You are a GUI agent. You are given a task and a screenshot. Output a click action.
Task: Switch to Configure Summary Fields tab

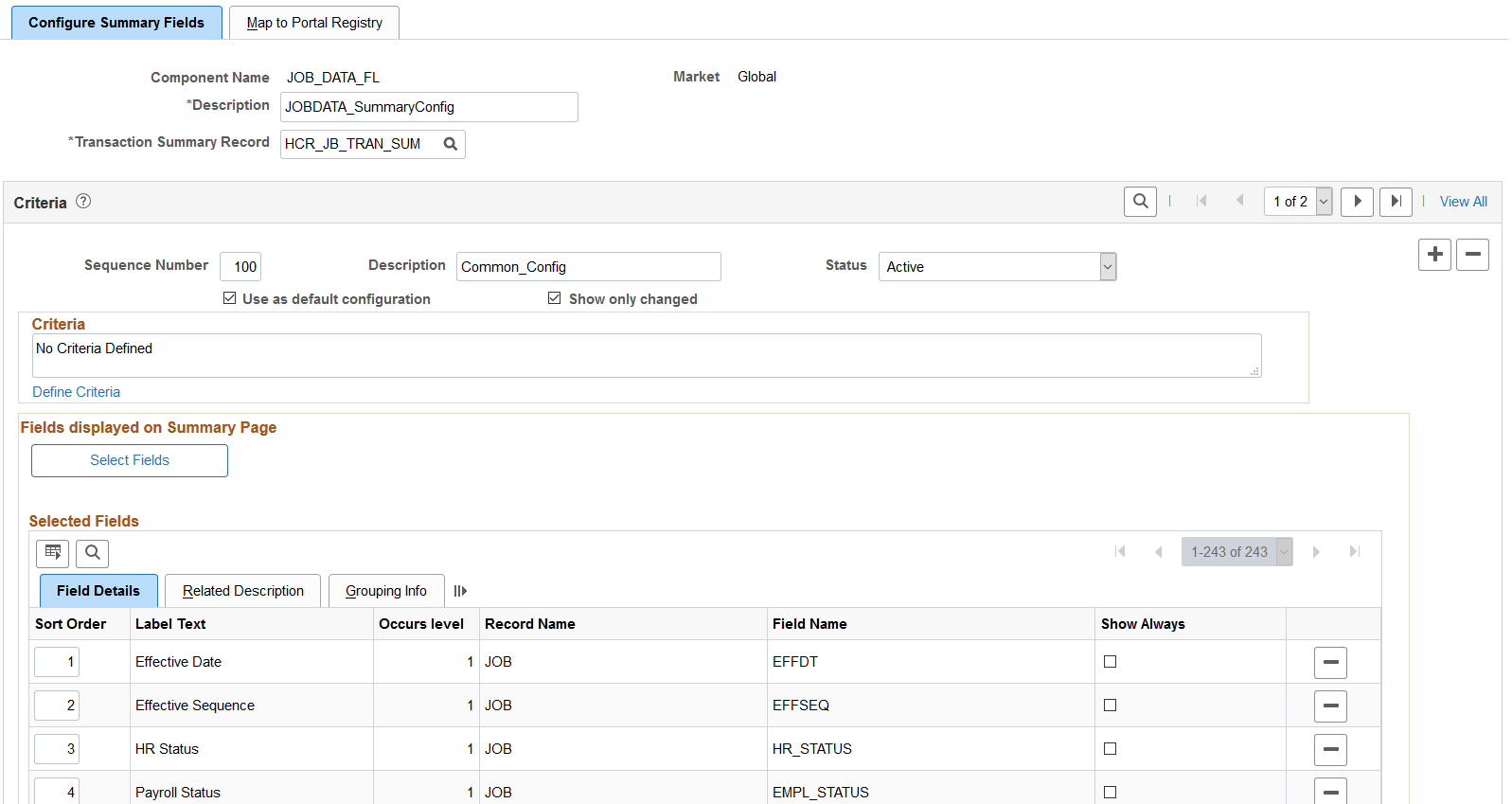click(x=116, y=23)
